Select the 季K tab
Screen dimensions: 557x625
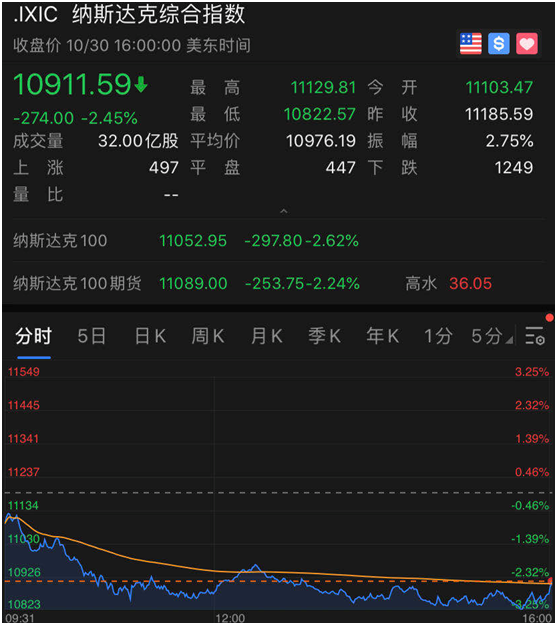click(325, 336)
